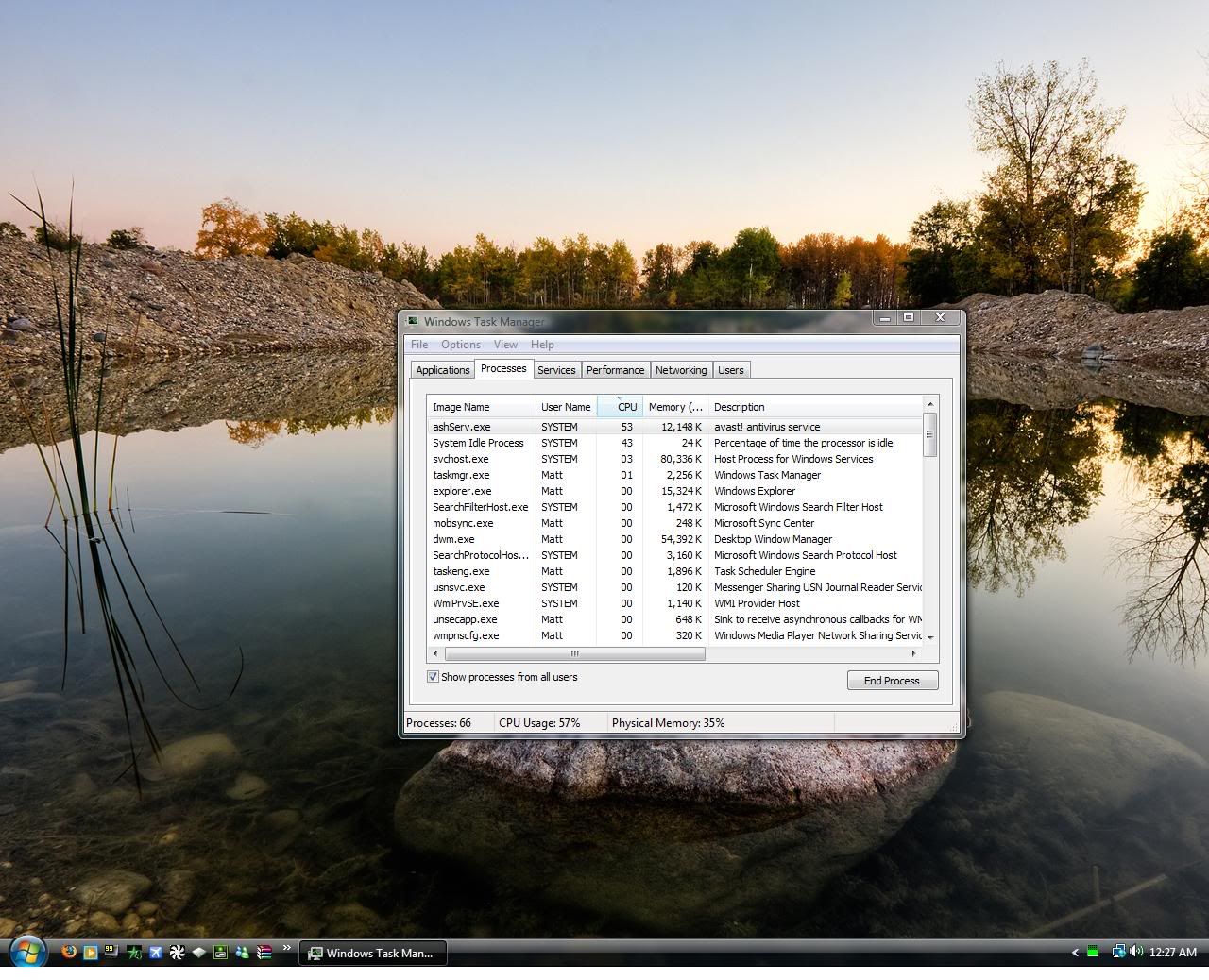
Task: Switch to the Networking tab
Action: click(681, 370)
